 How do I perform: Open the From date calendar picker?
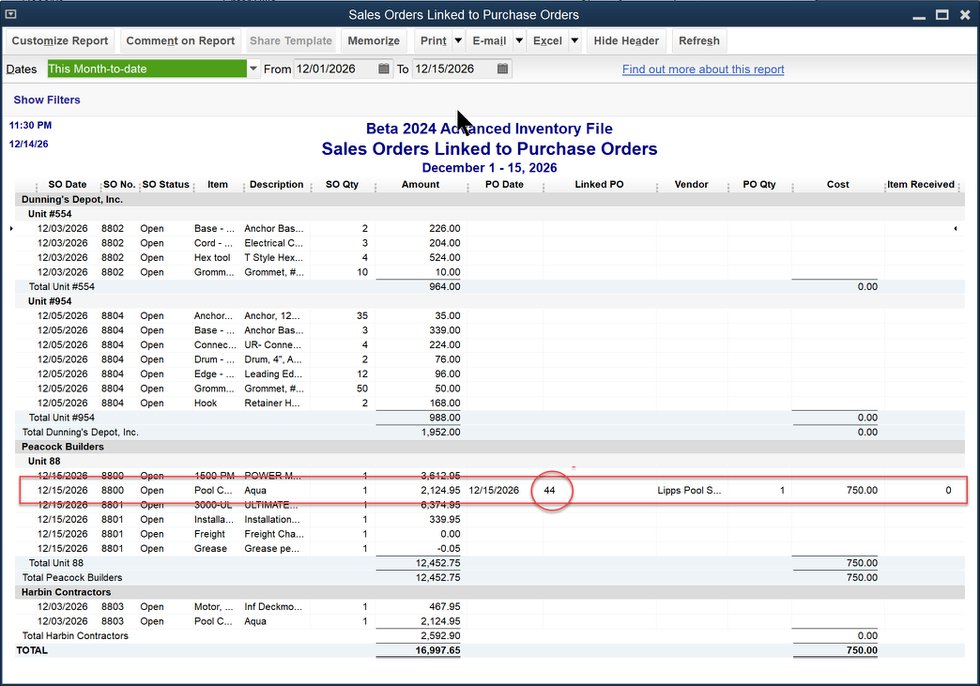[384, 69]
